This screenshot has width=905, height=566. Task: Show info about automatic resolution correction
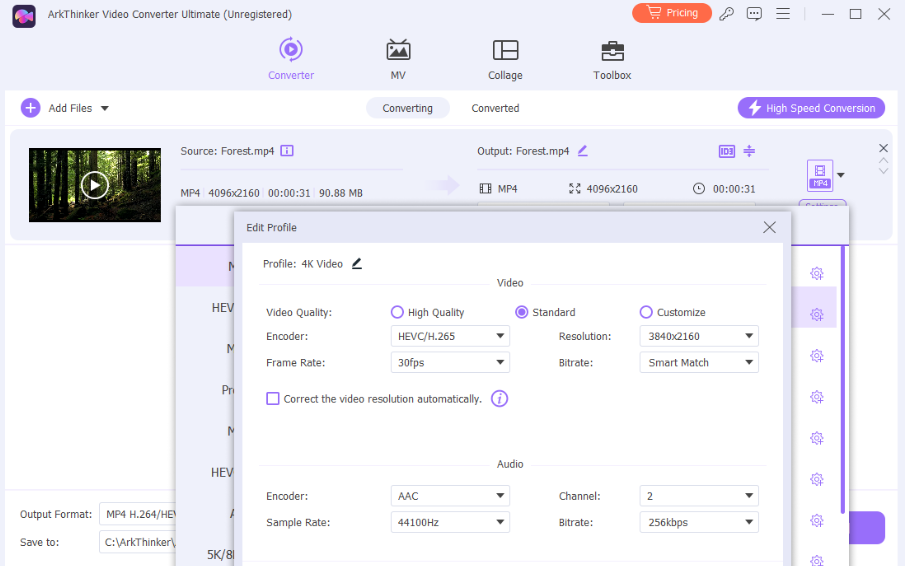pyautogui.click(x=499, y=399)
